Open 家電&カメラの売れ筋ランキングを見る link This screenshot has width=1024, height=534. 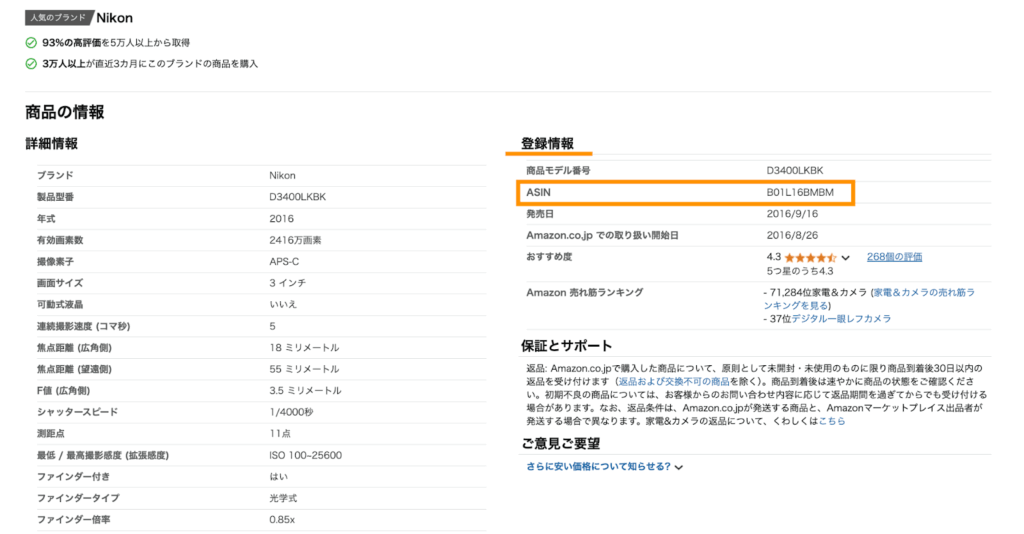tap(869, 299)
